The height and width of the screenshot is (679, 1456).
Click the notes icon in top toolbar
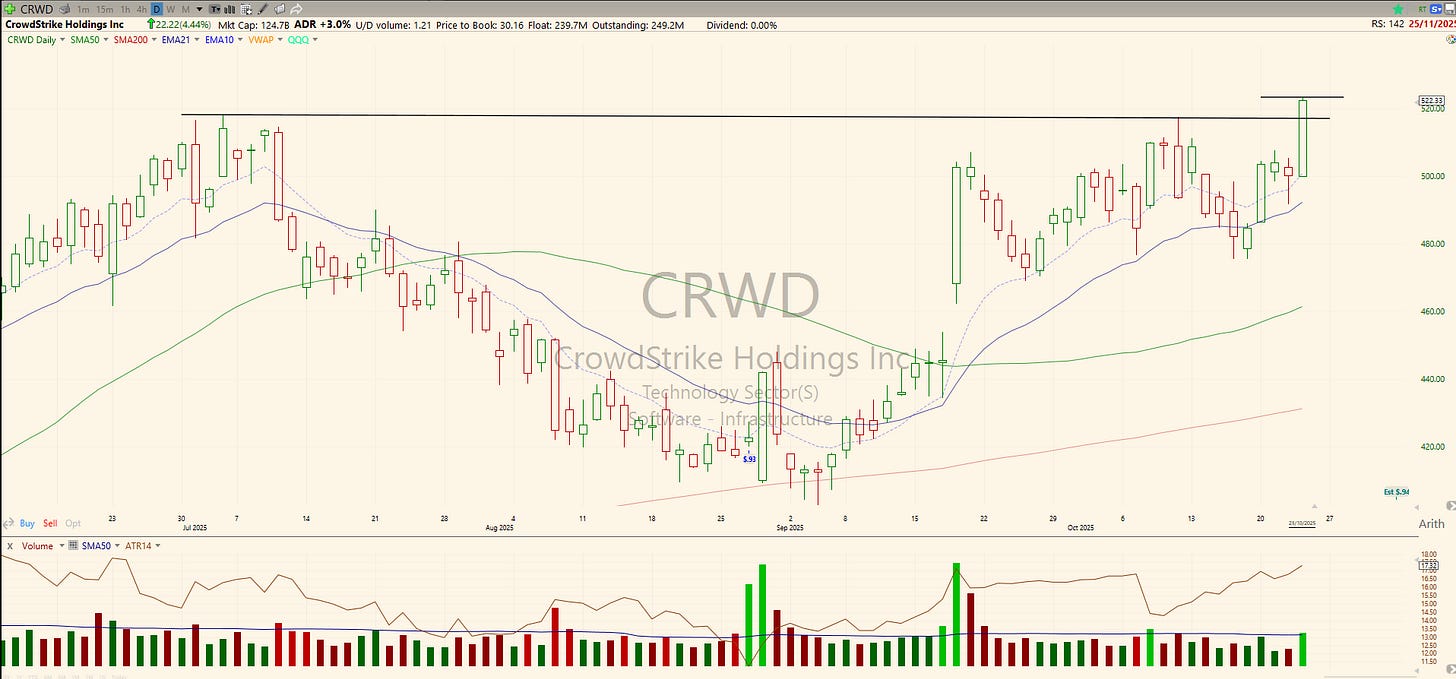coord(280,9)
